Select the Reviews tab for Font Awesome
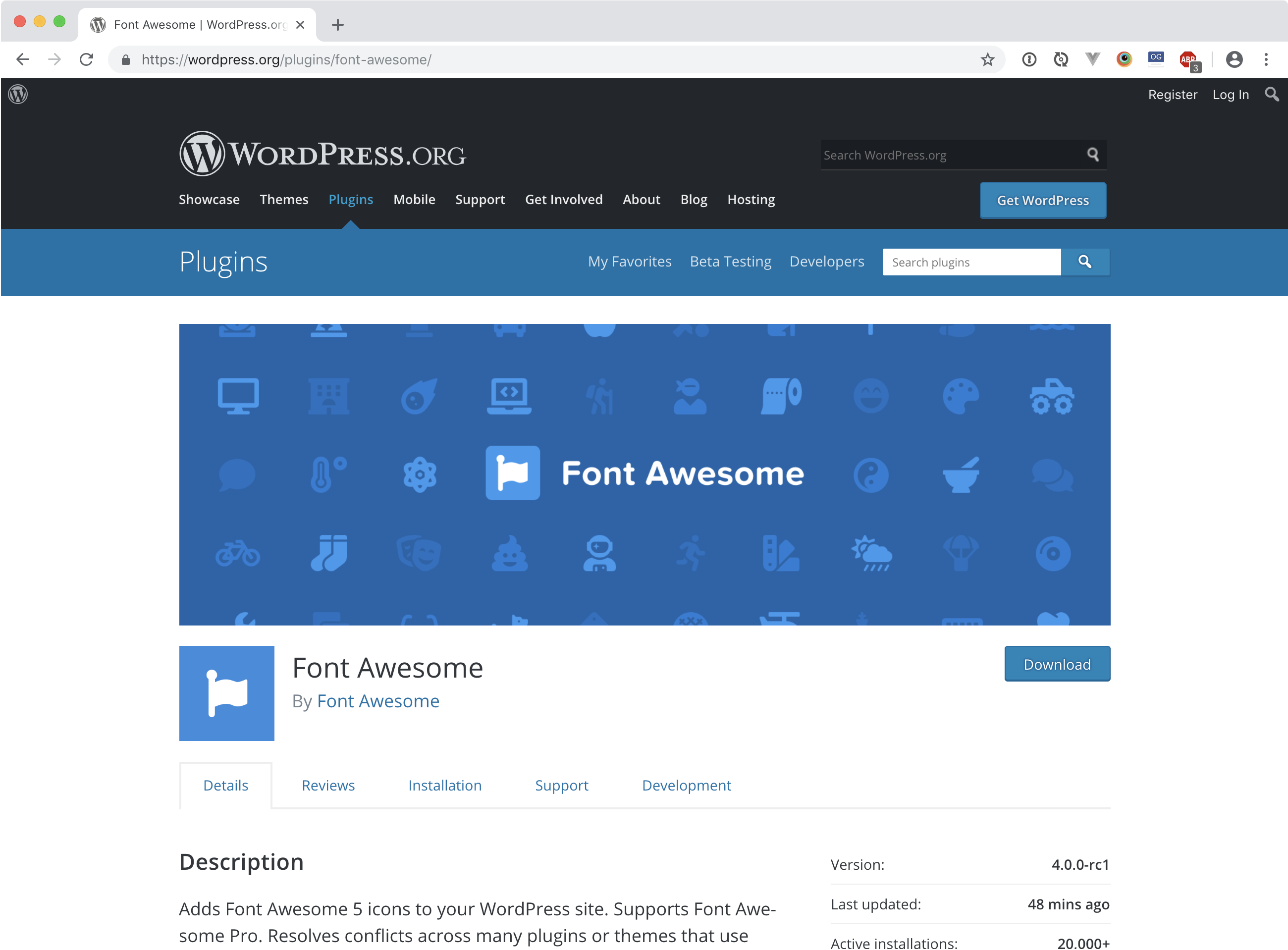This screenshot has width=1288, height=950. point(328,785)
